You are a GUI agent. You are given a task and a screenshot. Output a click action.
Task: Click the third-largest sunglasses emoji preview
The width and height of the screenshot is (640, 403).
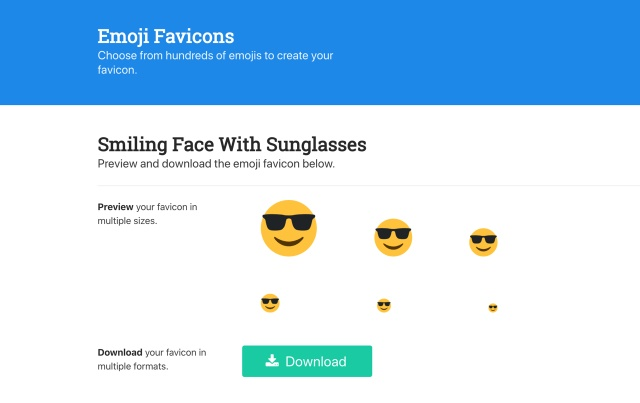click(x=483, y=242)
